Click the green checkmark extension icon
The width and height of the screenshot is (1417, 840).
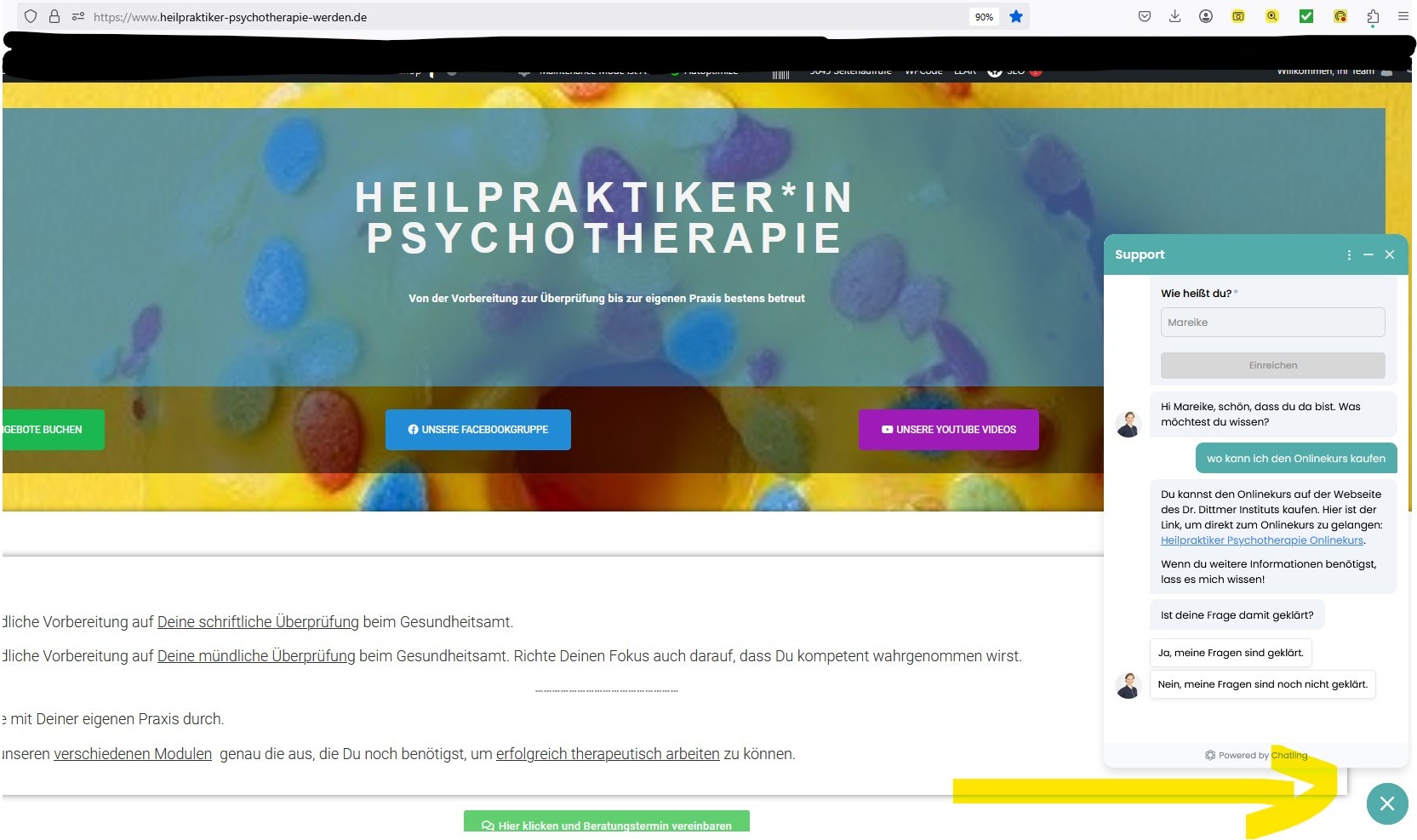coord(1306,16)
